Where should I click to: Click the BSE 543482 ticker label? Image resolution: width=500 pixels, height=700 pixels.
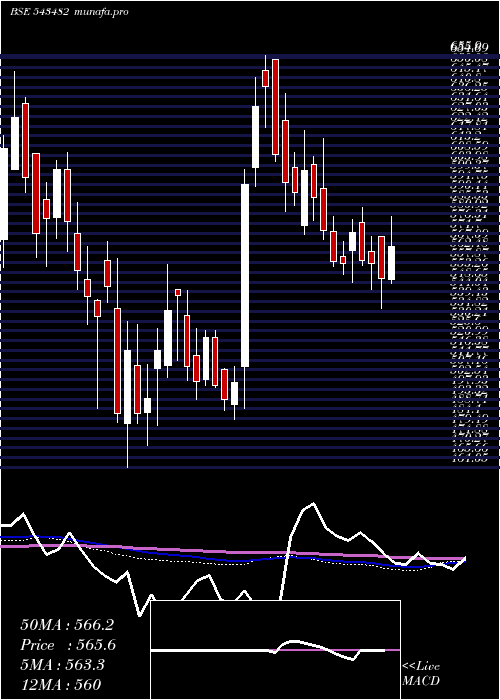(40, 12)
